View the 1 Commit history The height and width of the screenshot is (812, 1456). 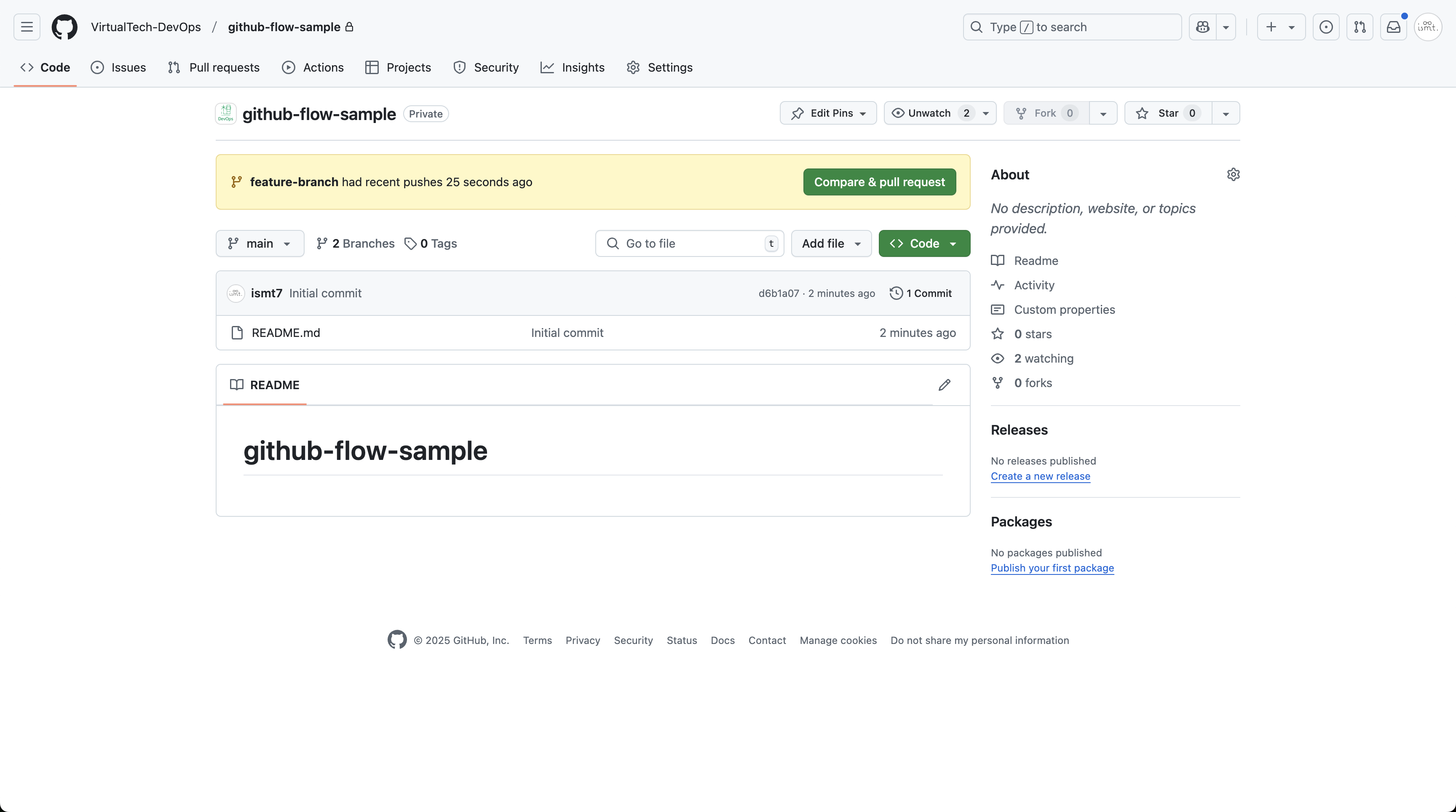coord(921,293)
